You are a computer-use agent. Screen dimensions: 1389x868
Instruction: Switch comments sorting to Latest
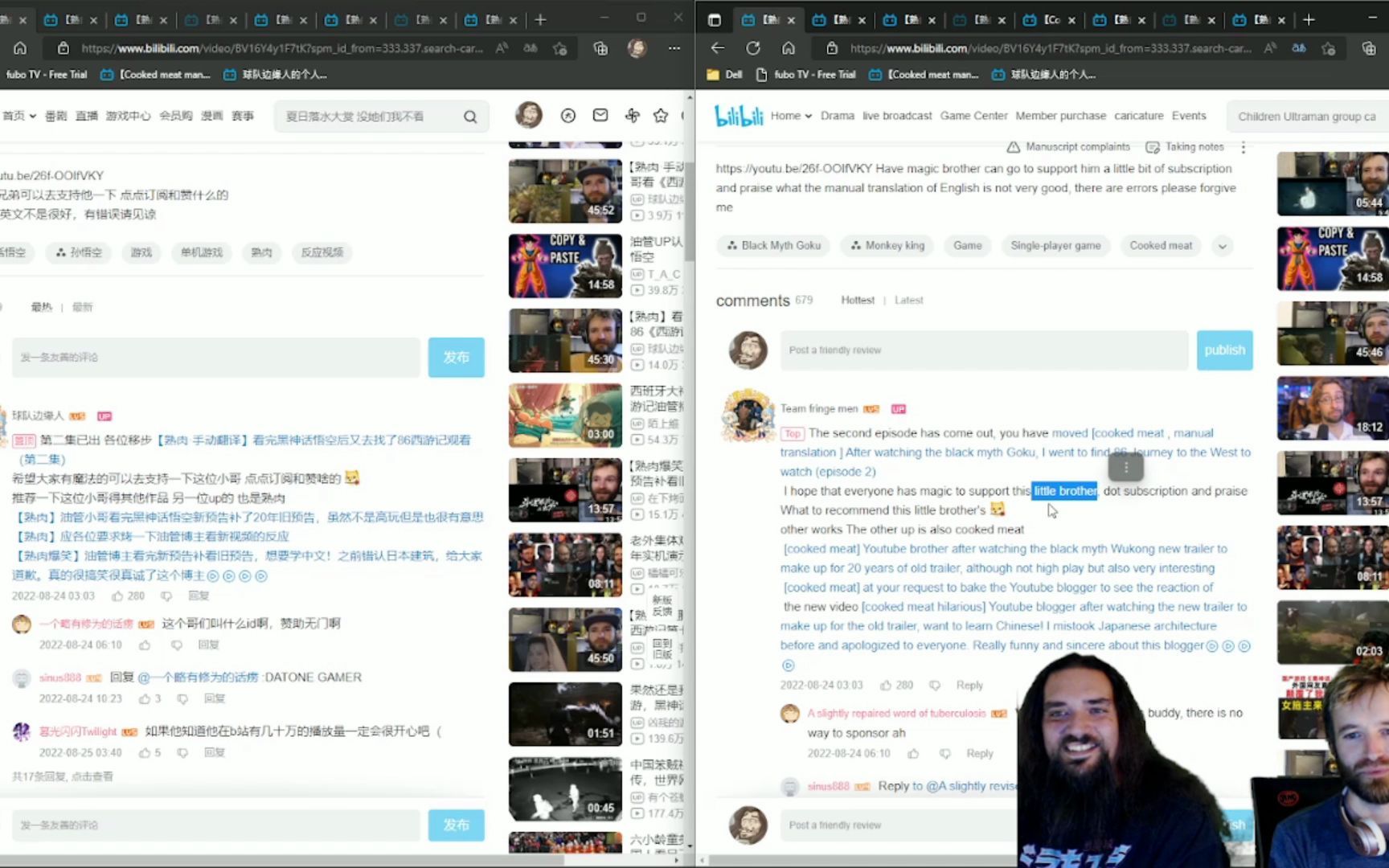pos(908,300)
